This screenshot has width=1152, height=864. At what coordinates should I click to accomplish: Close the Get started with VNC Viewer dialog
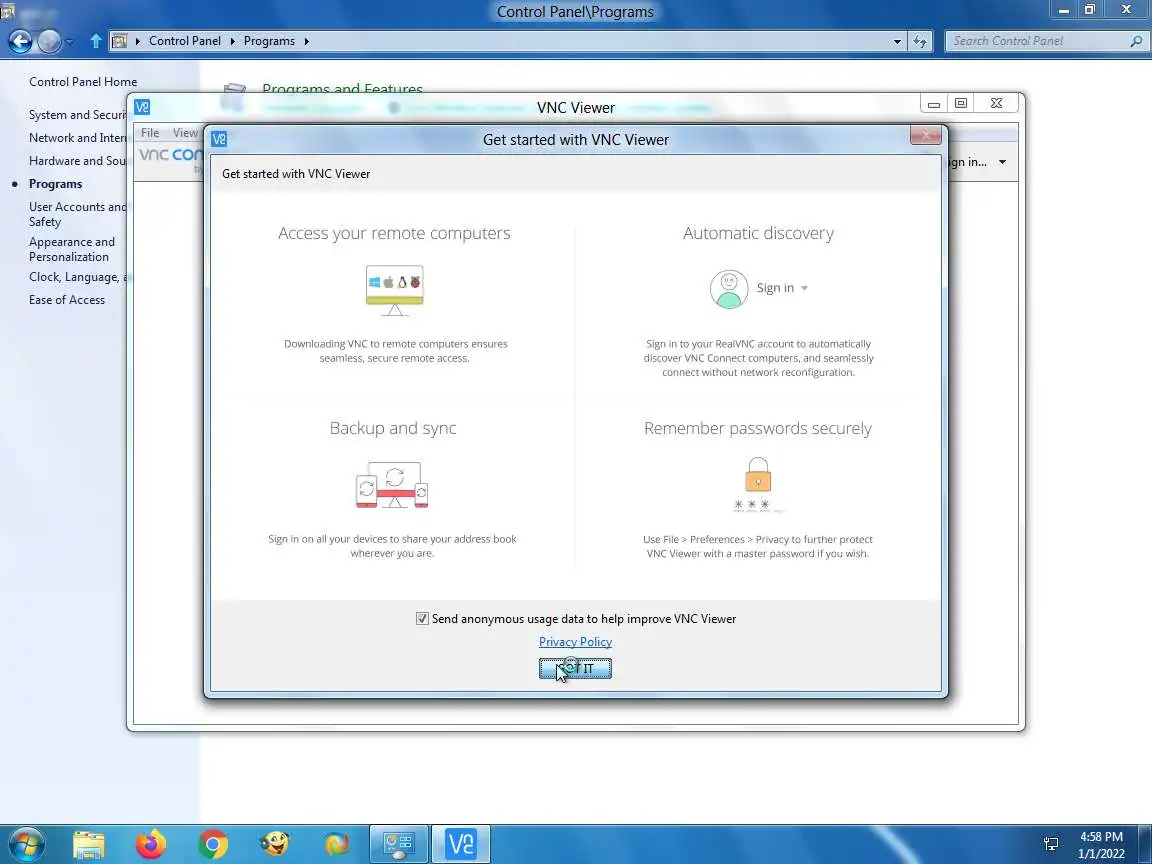(926, 135)
